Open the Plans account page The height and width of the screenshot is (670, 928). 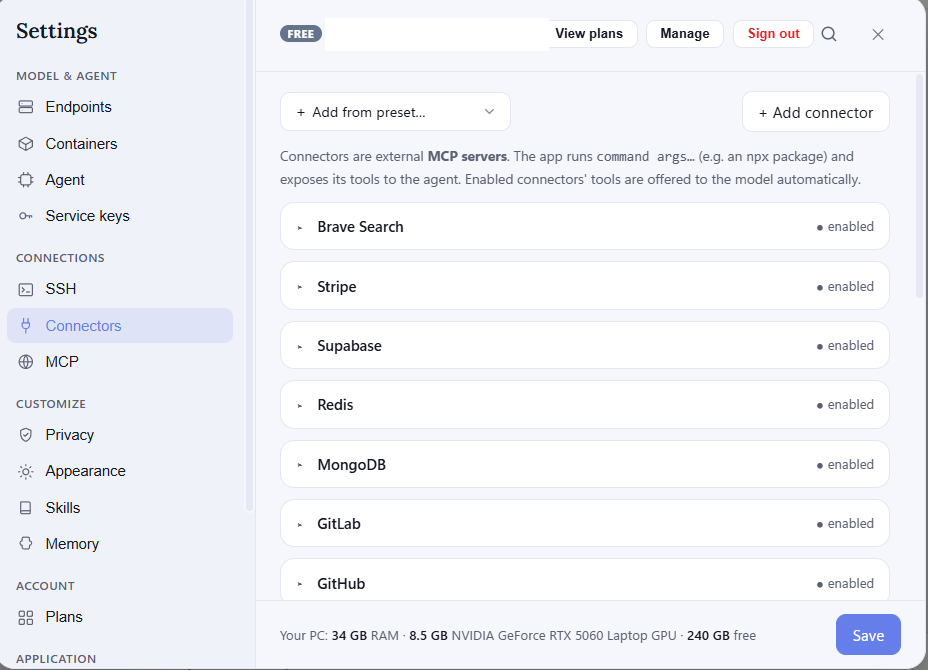[120, 617]
